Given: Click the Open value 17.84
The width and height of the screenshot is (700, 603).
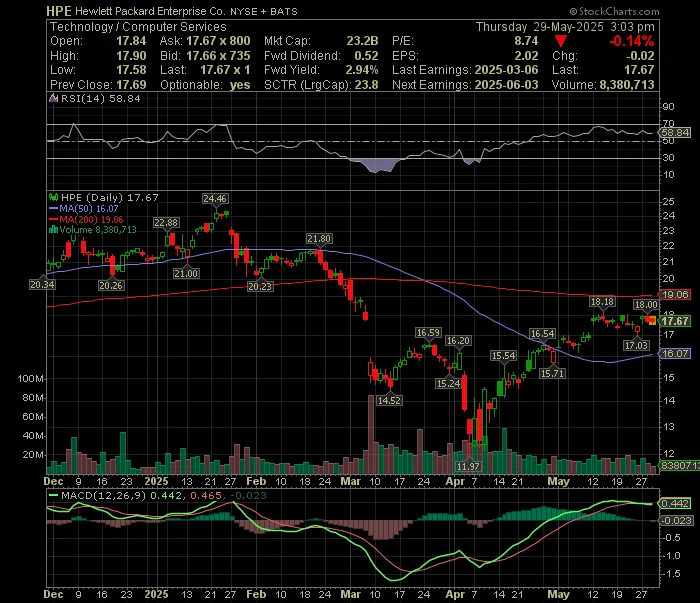Looking at the screenshot, I should click(x=131, y=41).
